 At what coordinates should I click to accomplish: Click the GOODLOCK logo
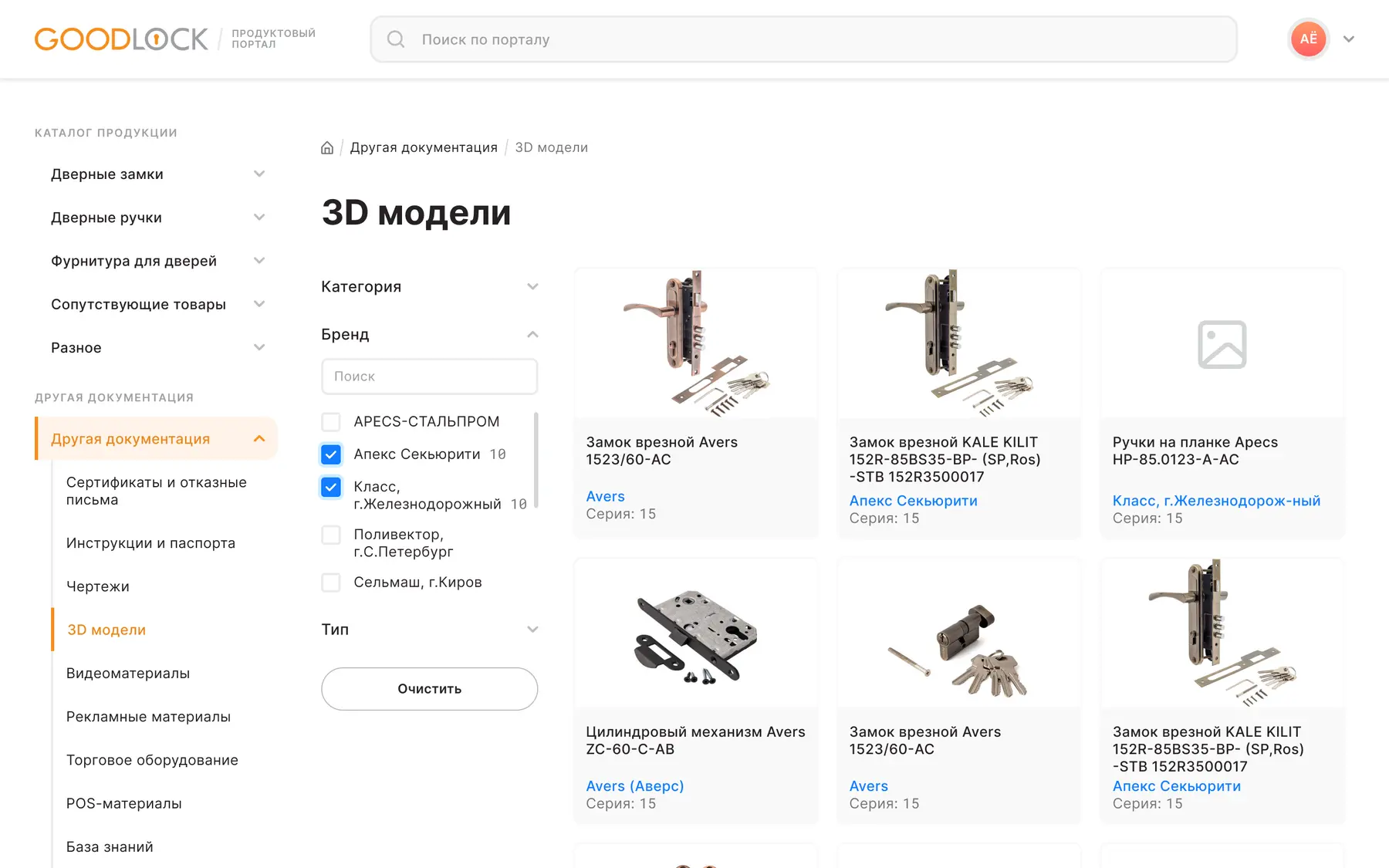121,39
